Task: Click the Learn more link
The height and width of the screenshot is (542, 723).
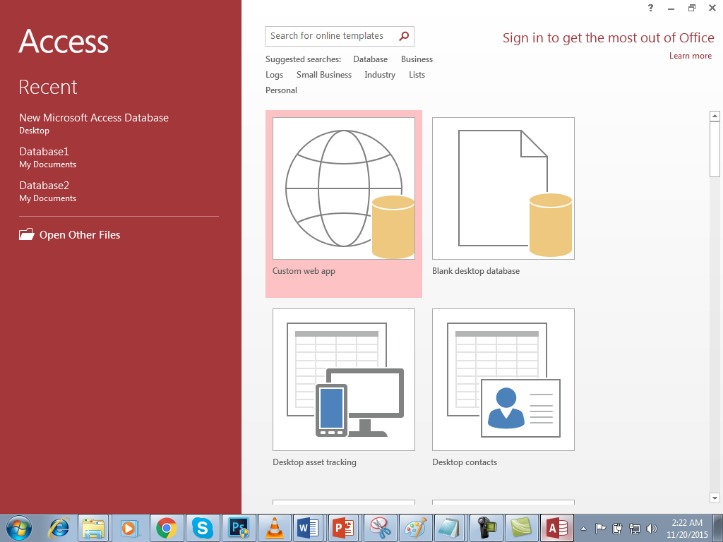Action: (x=690, y=56)
